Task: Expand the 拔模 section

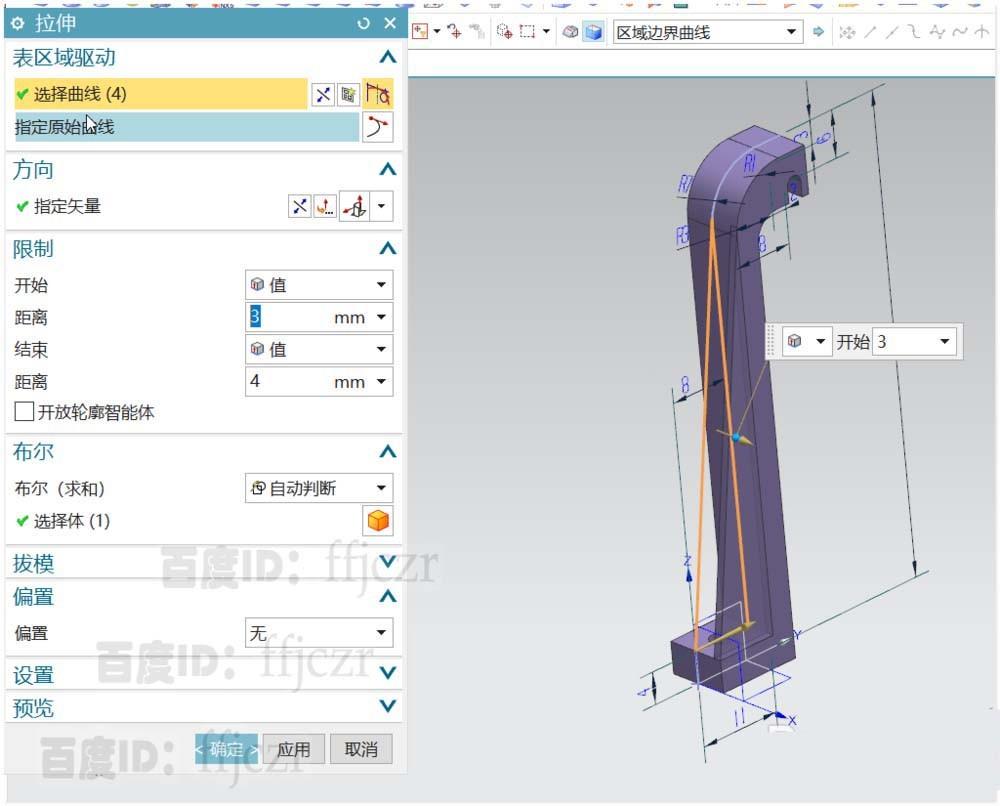Action: point(387,563)
